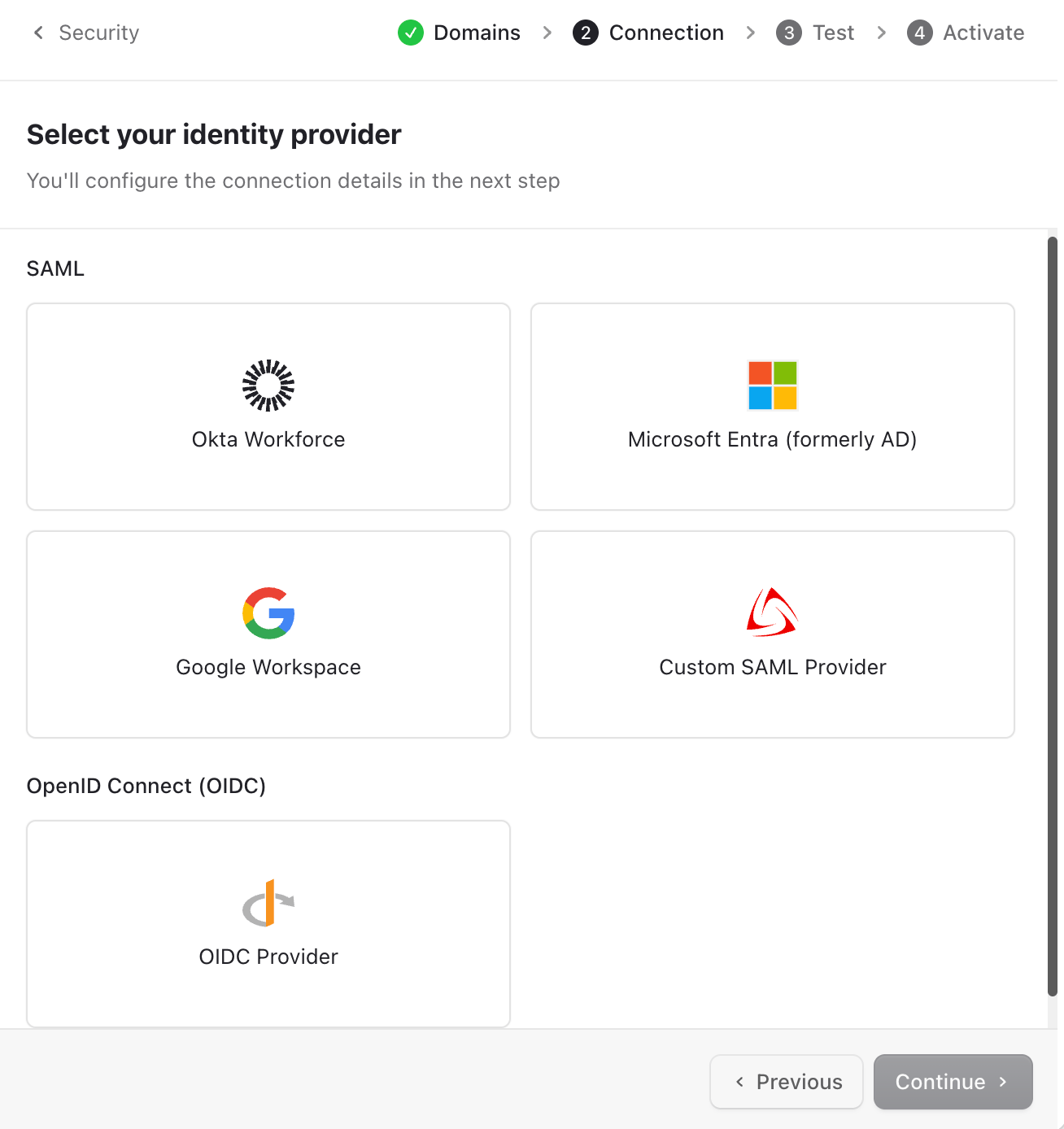
Task: Click the Okta Workforce sunburst logo
Action: [x=268, y=386]
